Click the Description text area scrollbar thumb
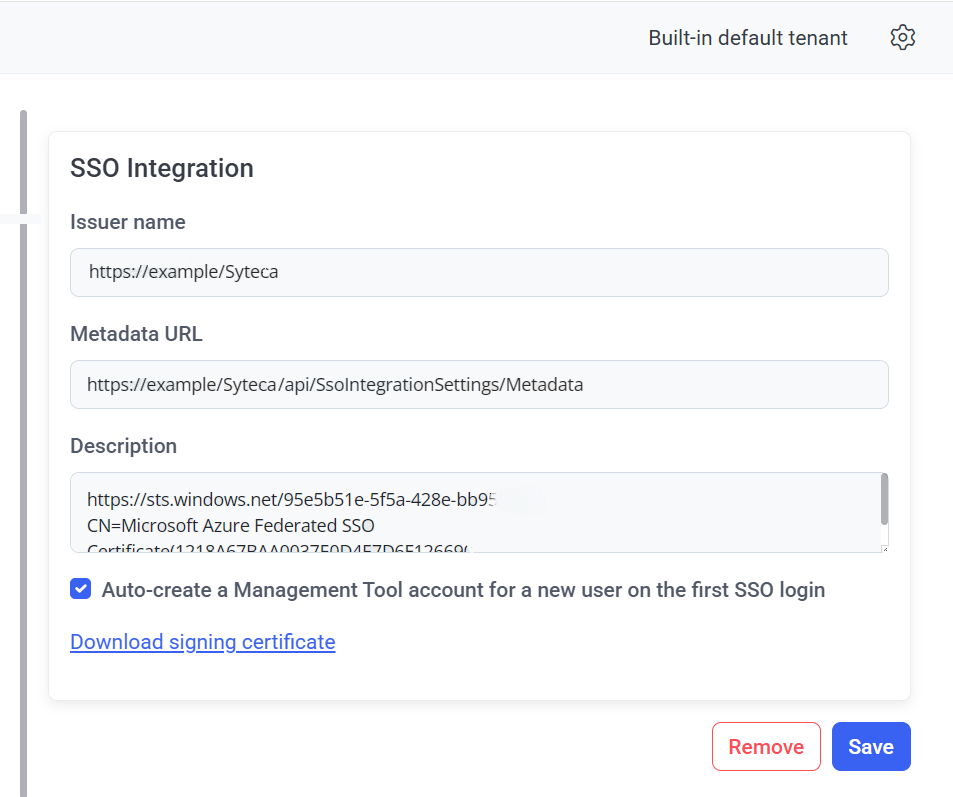This screenshot has width=953, height=797. [x=884, y=499]
